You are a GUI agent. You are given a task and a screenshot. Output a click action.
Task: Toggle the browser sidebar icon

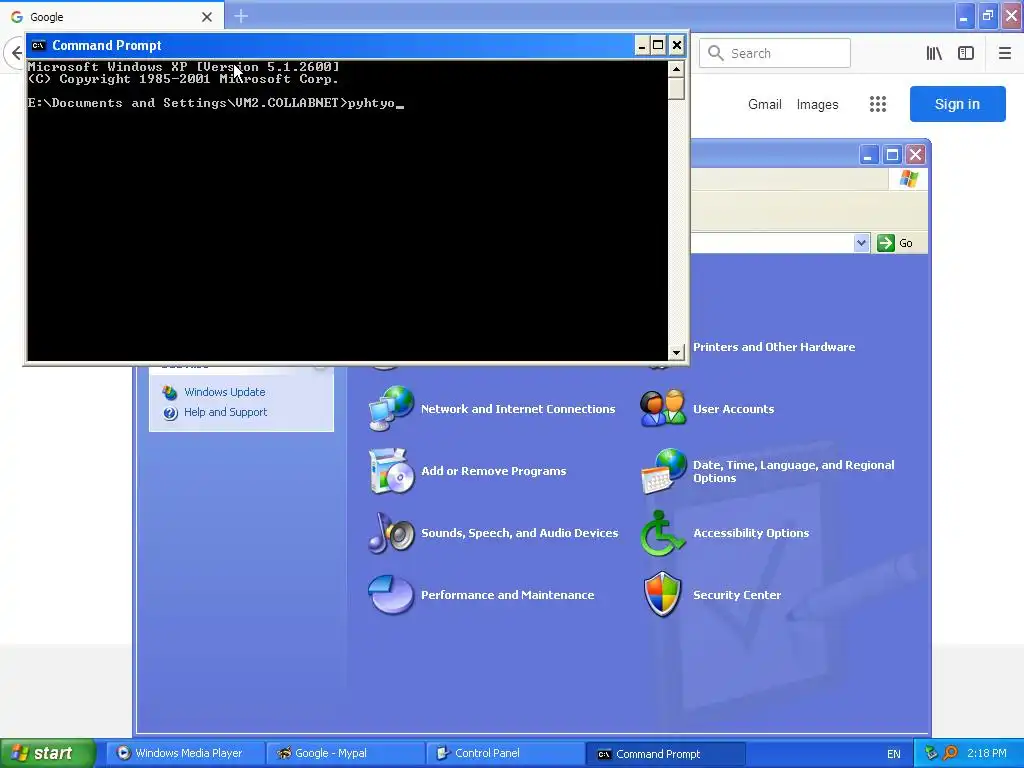coord(966,53)
